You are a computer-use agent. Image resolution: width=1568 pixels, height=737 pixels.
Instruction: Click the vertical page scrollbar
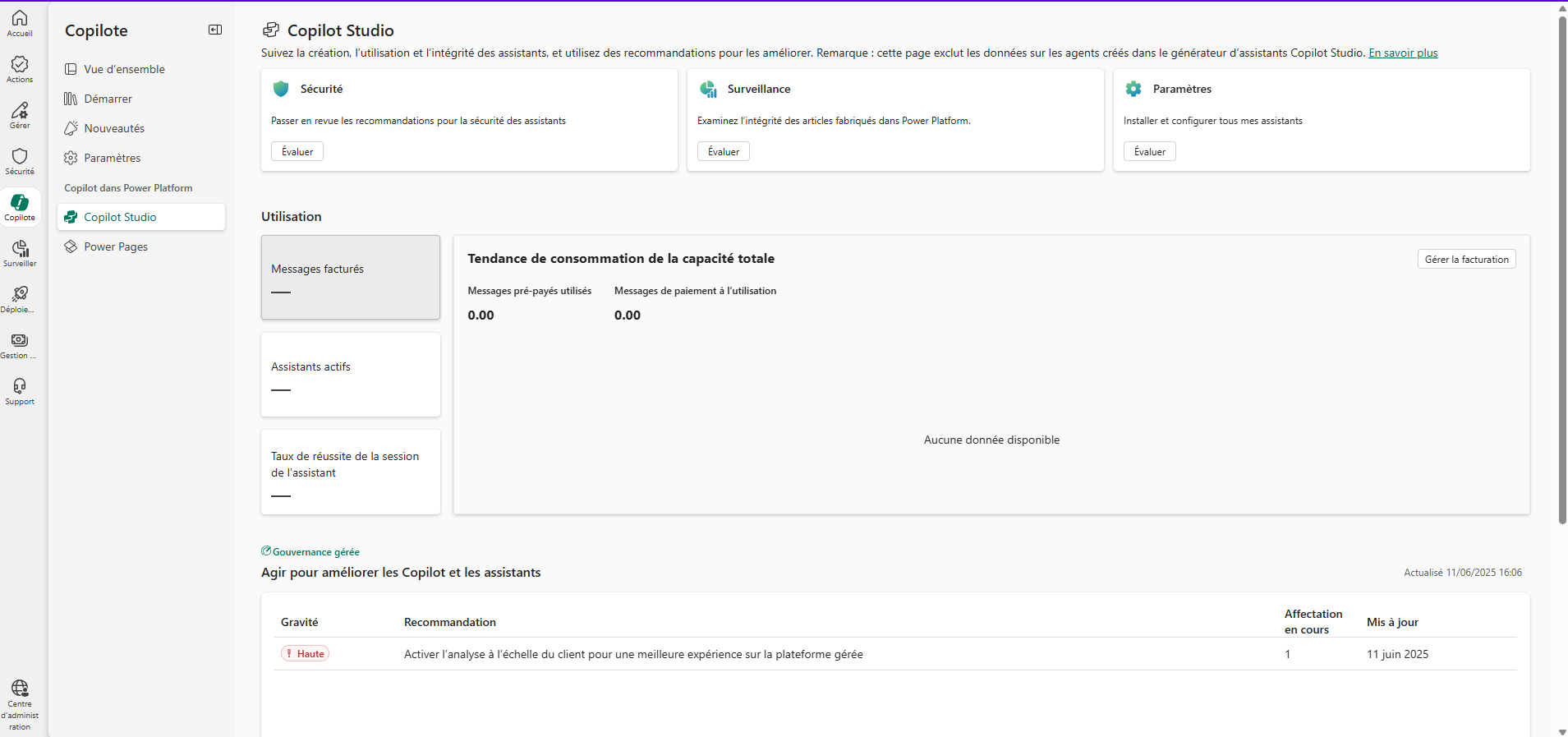tap(1562, 269)
